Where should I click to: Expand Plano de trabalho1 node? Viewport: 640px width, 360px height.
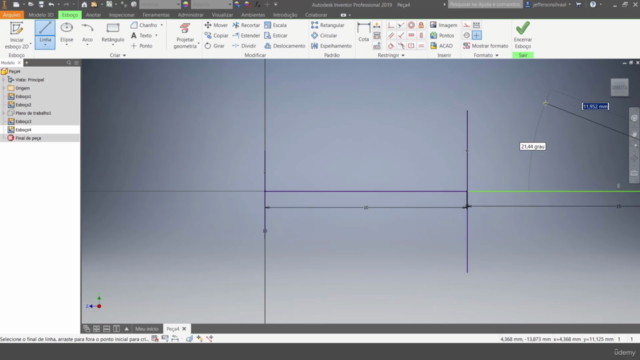pos(4,113)
